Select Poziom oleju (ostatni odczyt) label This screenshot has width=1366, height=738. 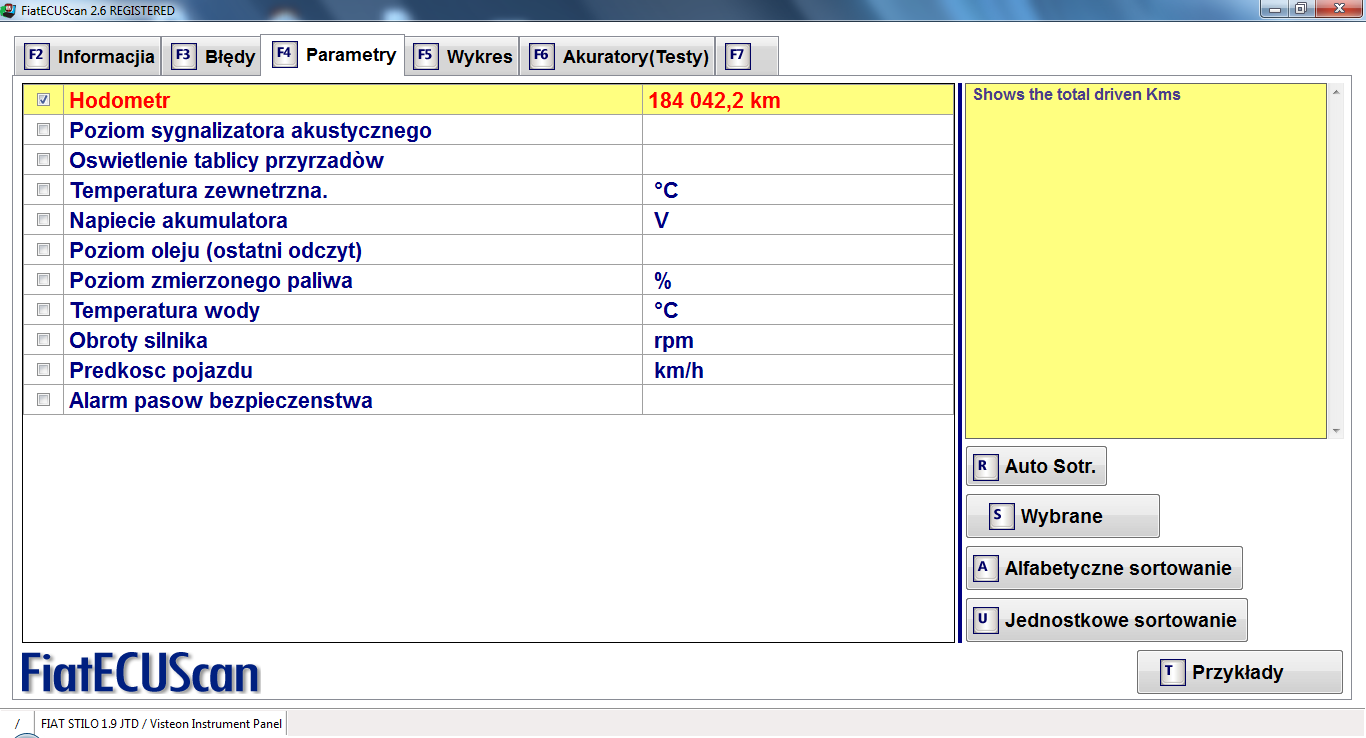click(215, 250)
